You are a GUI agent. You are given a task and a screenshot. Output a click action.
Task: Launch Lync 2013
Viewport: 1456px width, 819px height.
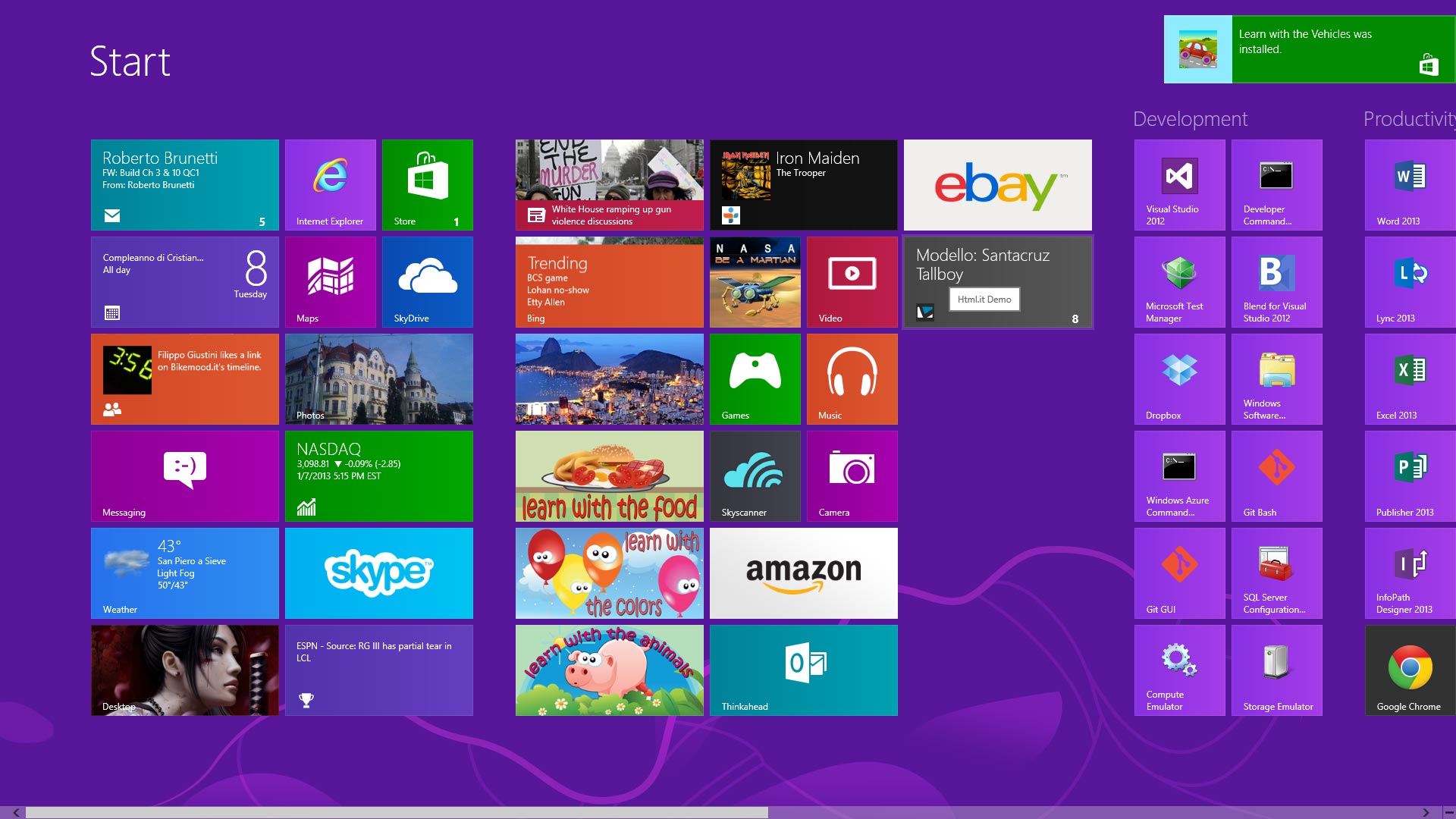[x=1410, y=282]
